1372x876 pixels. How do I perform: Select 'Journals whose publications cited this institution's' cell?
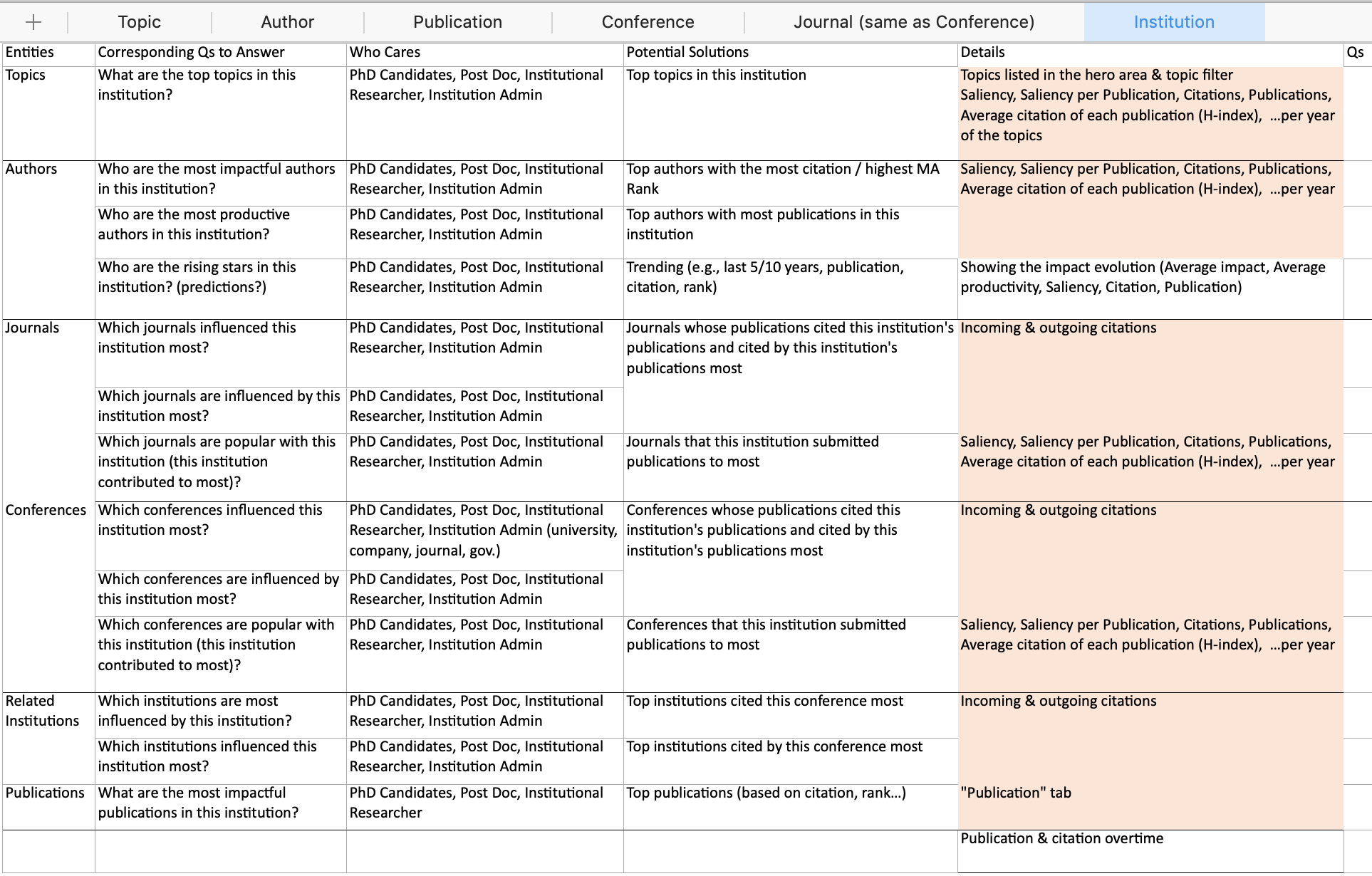point(791,376)
